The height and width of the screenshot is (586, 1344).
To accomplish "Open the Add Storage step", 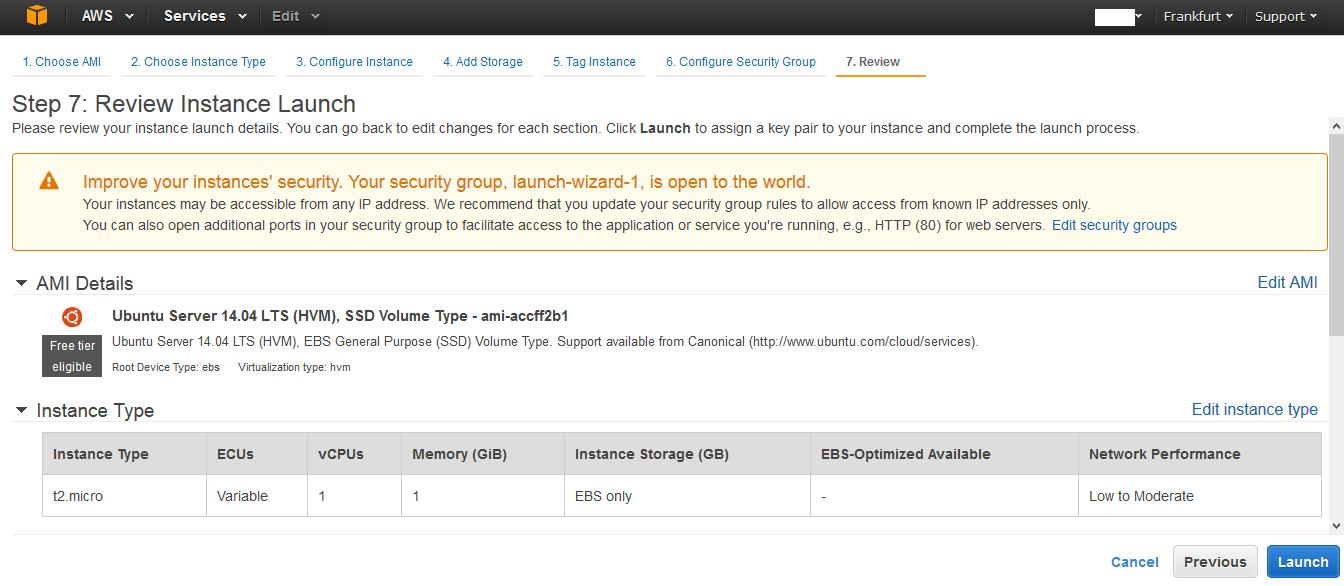I will coord(483,62).
